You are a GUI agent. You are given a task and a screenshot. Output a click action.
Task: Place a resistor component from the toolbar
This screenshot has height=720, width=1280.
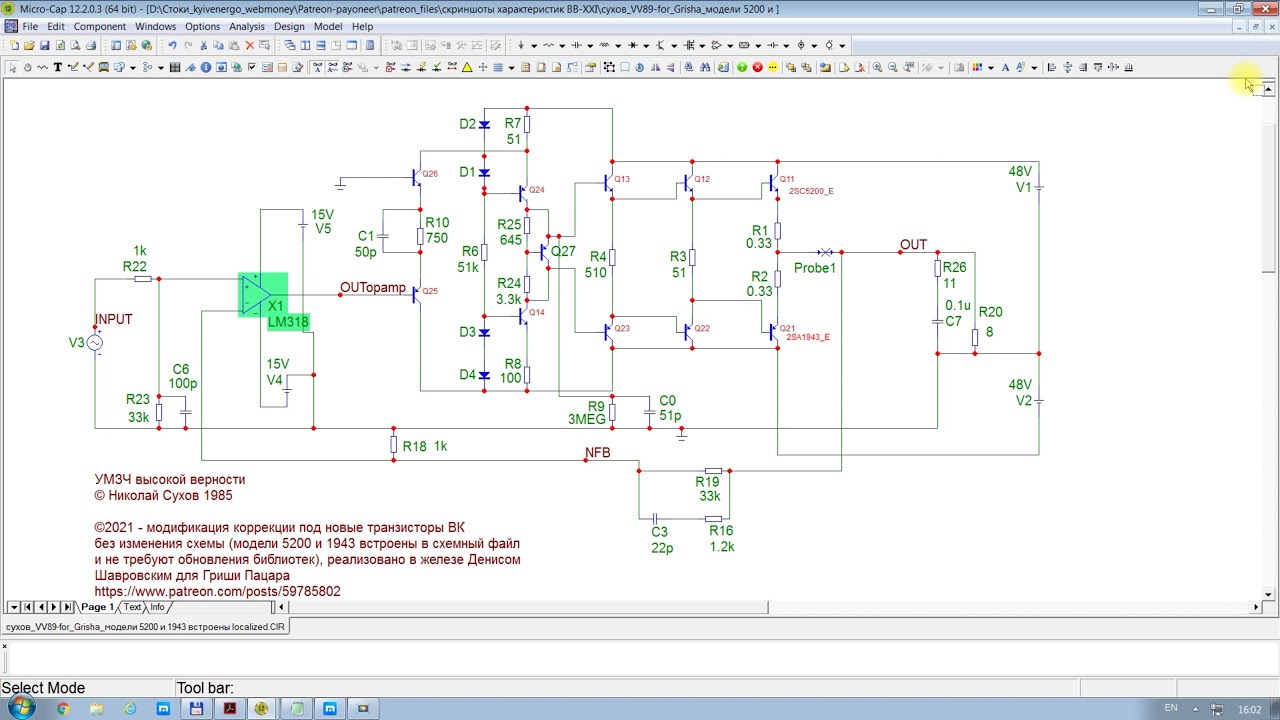point(549,45)
